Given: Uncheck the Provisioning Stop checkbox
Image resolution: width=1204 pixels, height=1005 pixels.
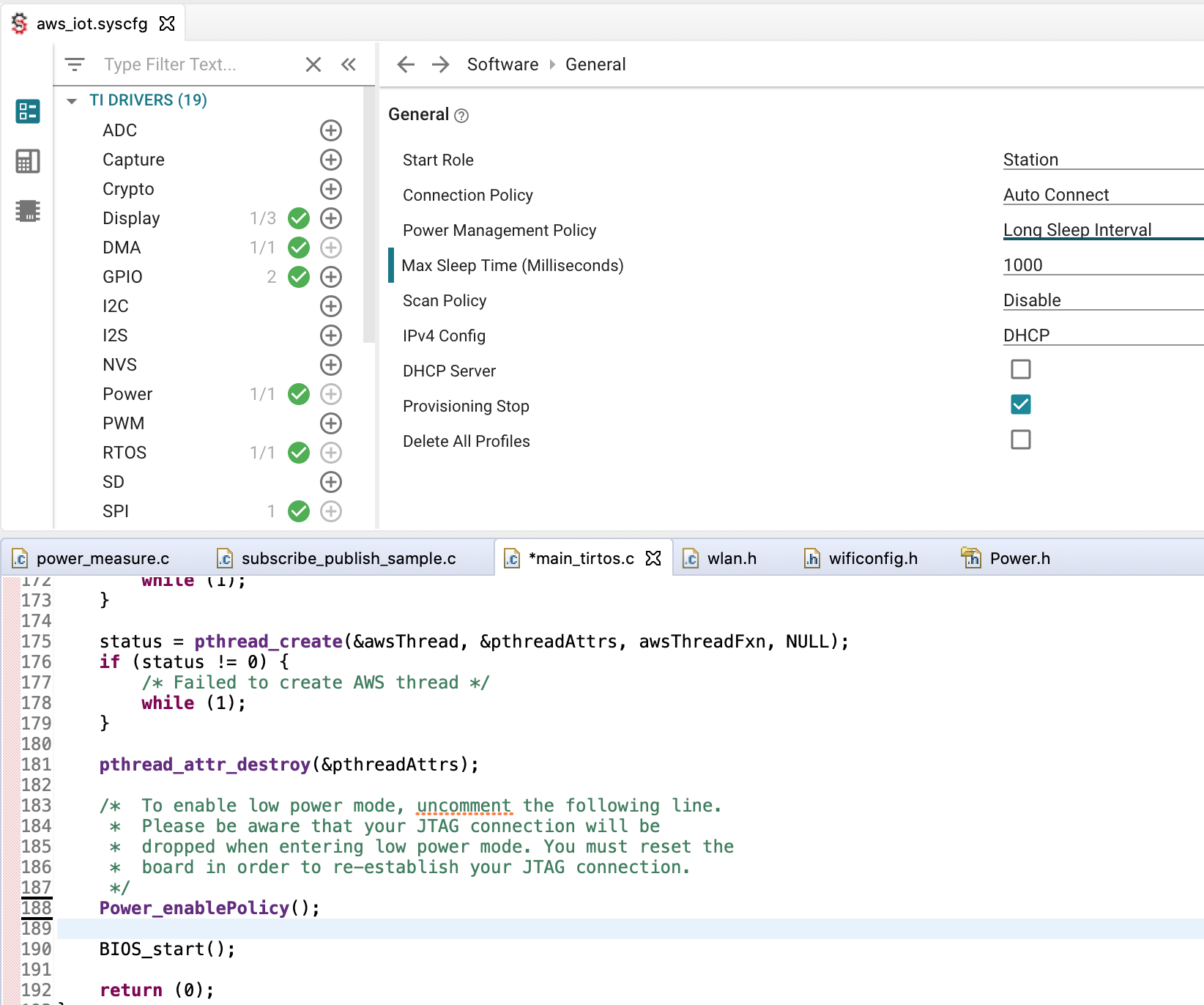Looking at the screenshot, I should click(x=1020, y=404).
